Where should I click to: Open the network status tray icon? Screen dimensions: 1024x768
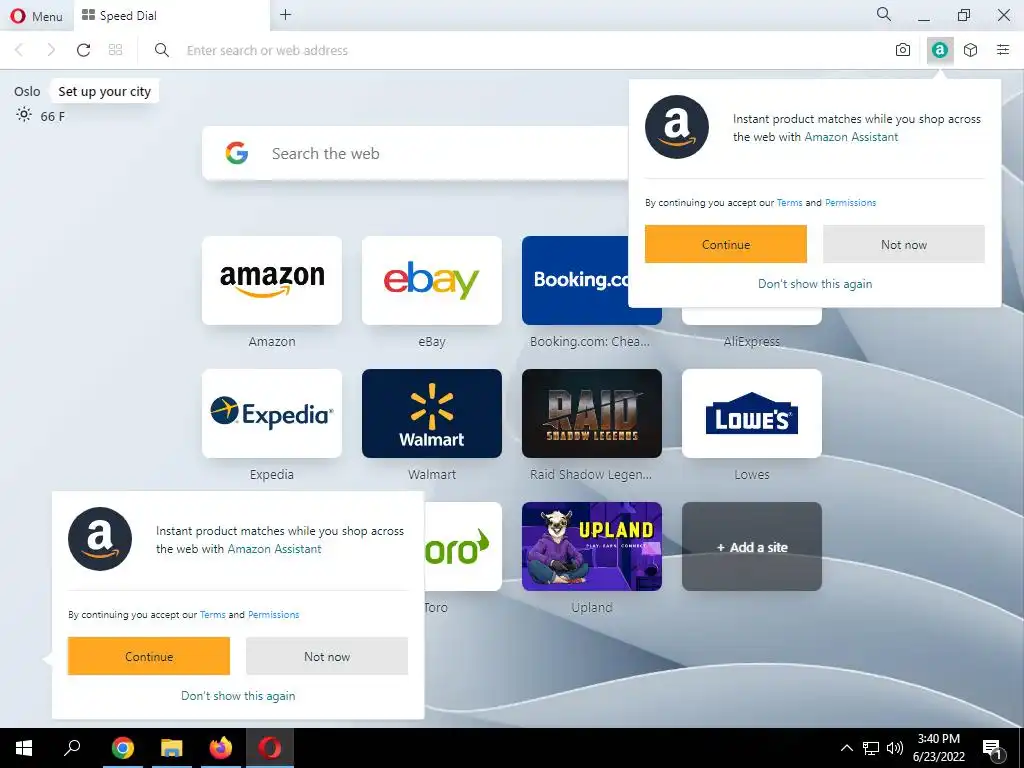tap(871, 748)
